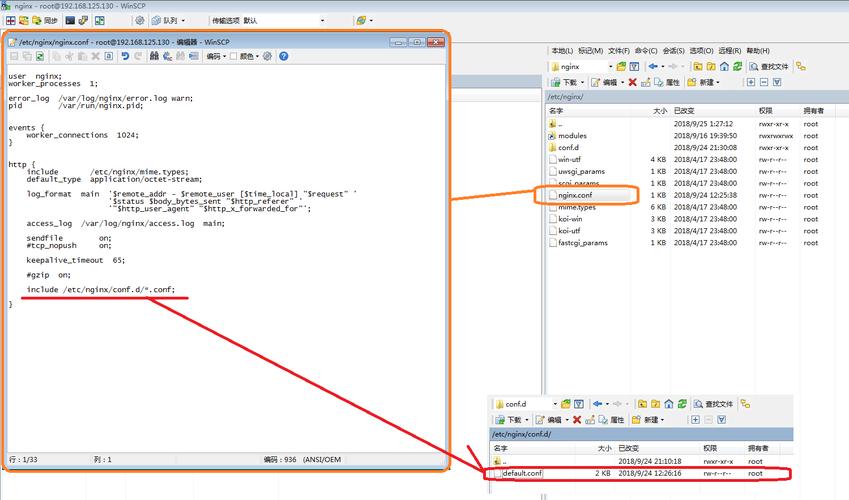Open the 标记(M) menu
Screen dimensions: 849x500
pyautogui.click(x=590, y=51)
